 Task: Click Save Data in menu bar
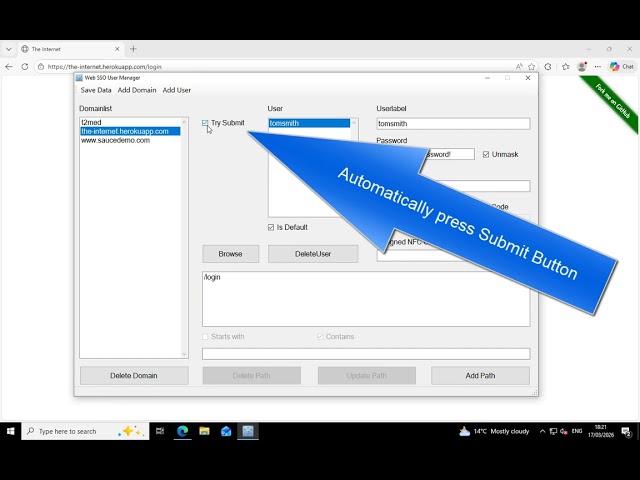[96, 90]
